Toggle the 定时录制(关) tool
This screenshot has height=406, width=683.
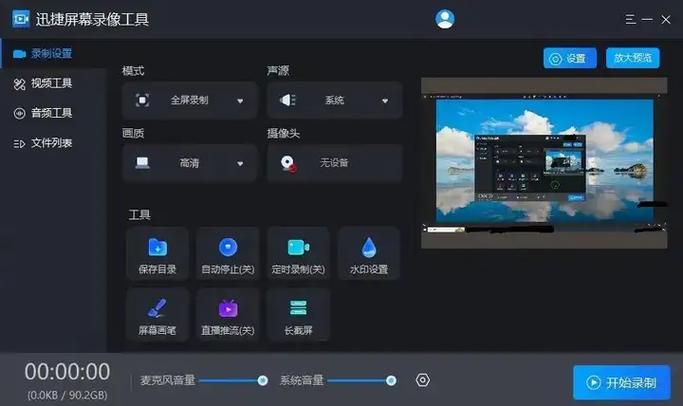(298, 254)
